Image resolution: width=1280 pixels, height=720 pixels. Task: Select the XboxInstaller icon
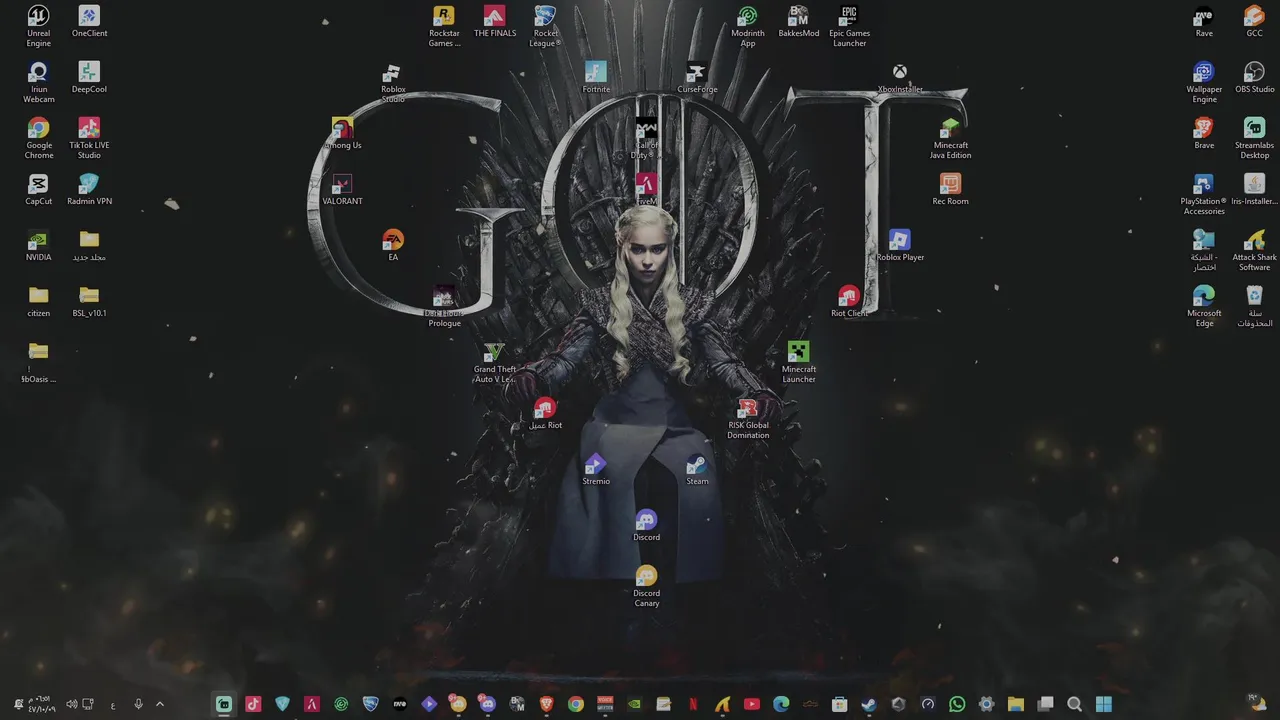(900, 77)
